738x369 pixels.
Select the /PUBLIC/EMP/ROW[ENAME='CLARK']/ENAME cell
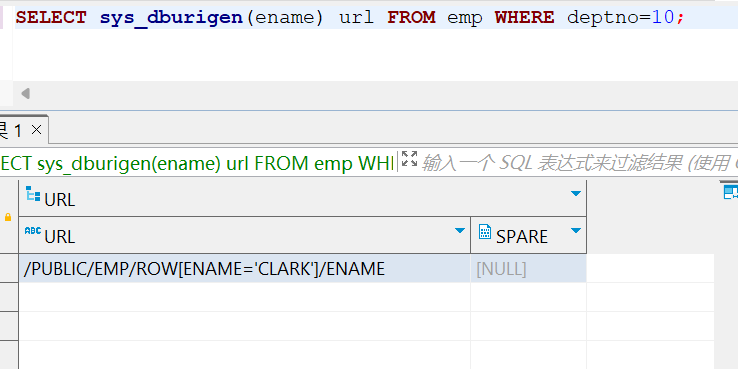point(245,269)
